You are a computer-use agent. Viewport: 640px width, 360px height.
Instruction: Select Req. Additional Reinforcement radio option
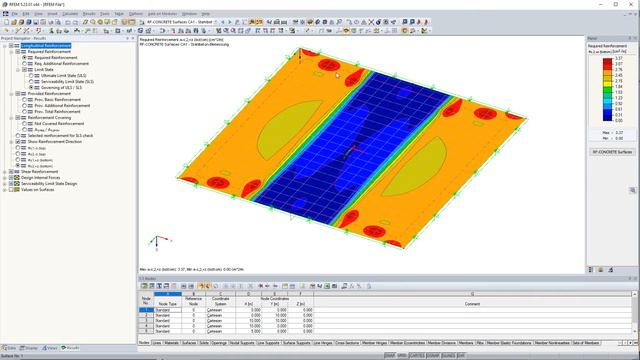pyautogui.click(x=24, y=64)
